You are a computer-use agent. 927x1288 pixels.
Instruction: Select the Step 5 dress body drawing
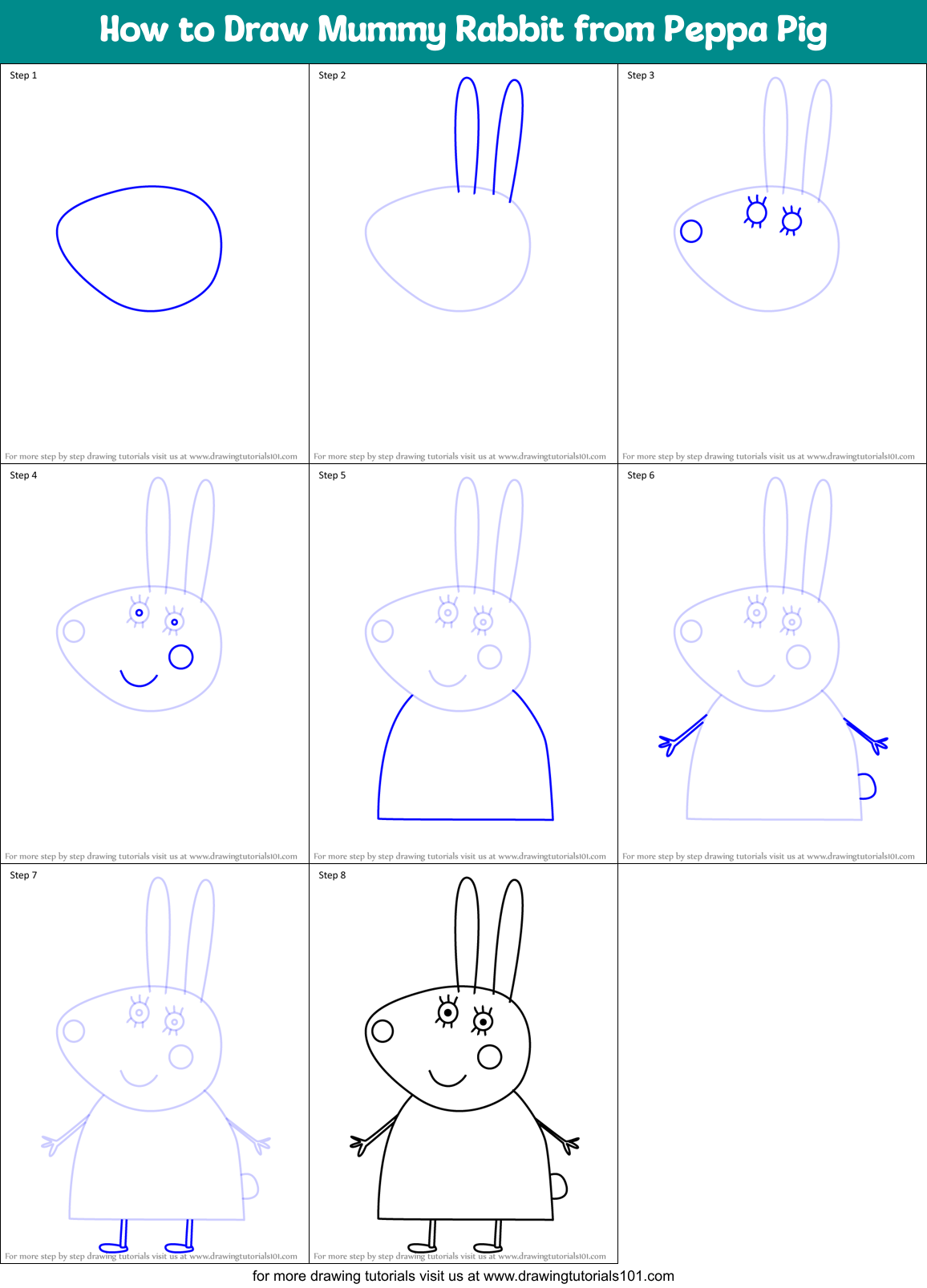click(x=465, y=755)
